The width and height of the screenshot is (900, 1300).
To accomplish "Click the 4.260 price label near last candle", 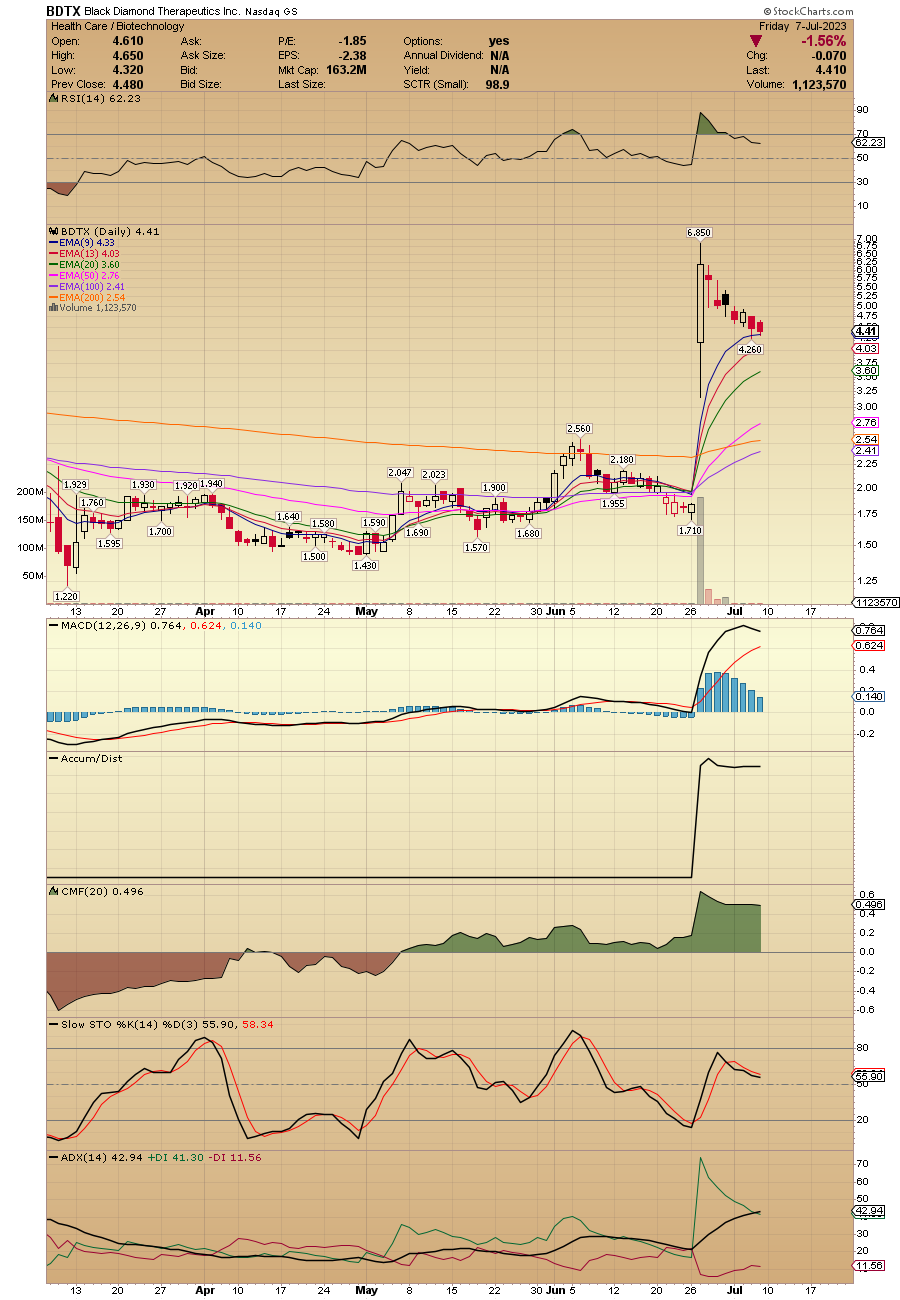I will coord(750,349).
